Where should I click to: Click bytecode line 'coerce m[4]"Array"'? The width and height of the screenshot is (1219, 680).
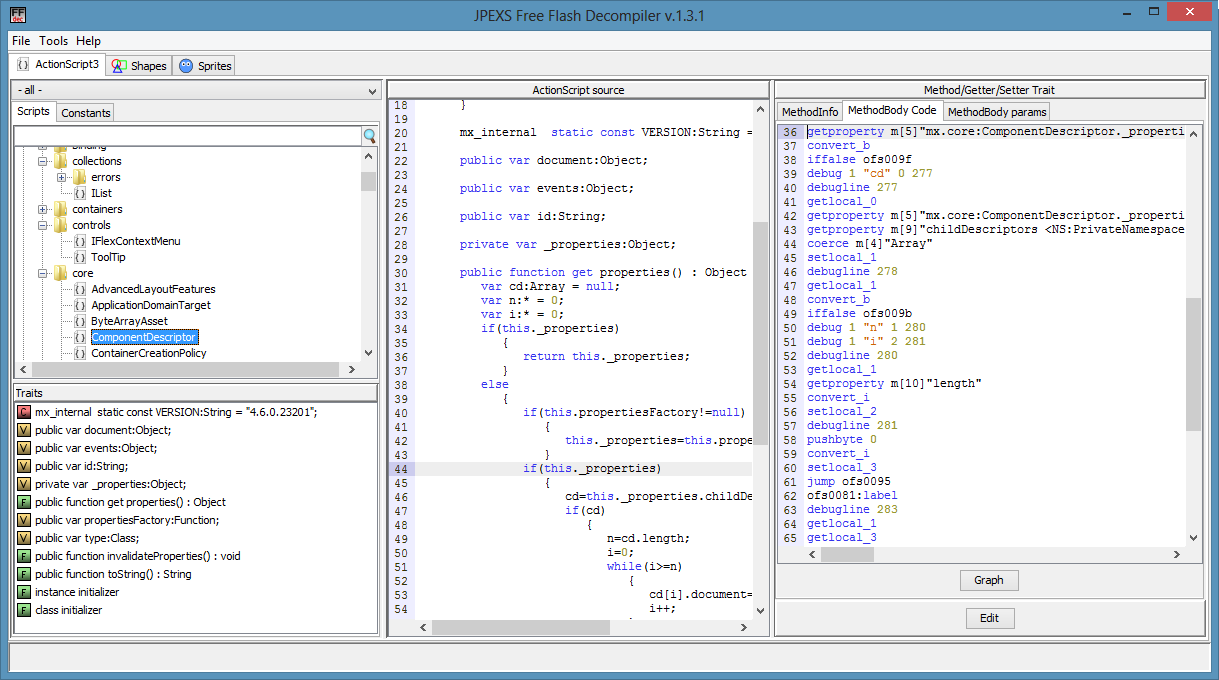pos(870,243)
